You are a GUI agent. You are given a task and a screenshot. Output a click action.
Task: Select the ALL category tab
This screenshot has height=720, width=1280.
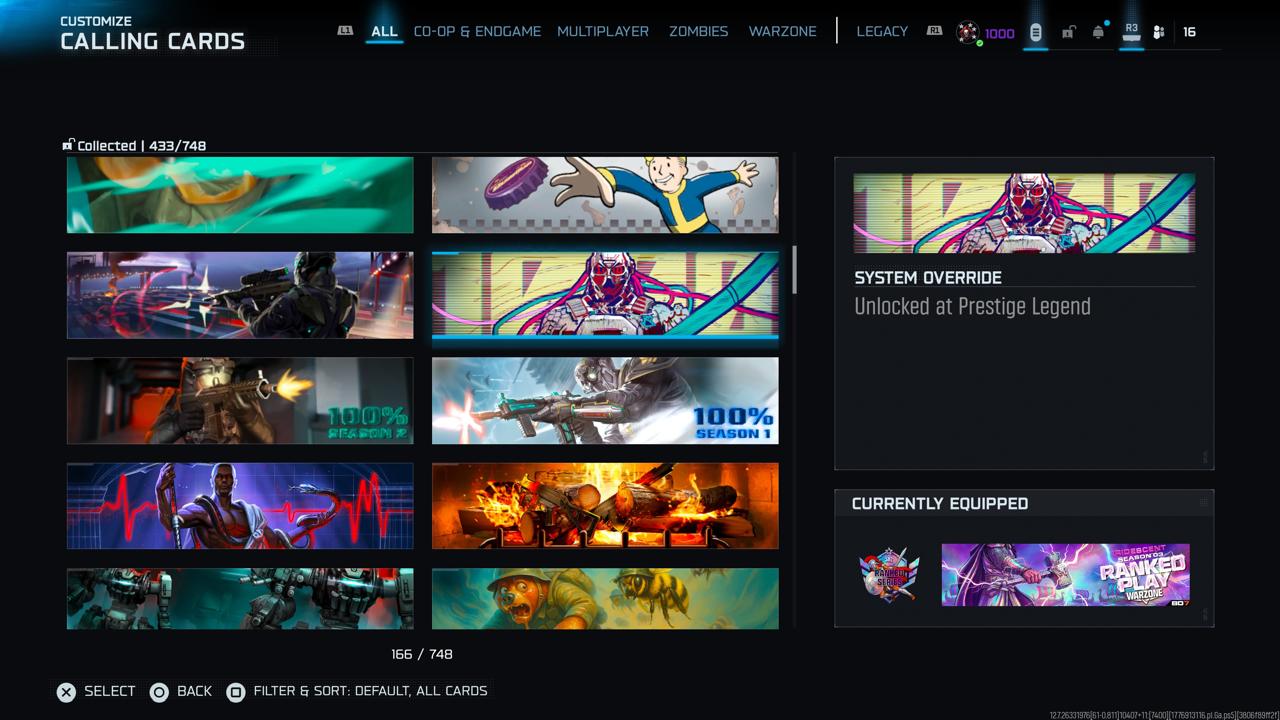[x=384, y=31]
